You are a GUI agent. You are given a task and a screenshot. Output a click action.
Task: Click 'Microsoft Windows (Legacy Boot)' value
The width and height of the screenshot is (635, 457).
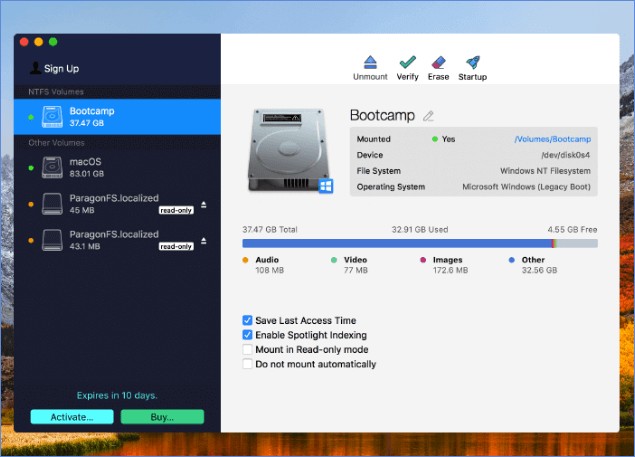click(x=526, y=187)
